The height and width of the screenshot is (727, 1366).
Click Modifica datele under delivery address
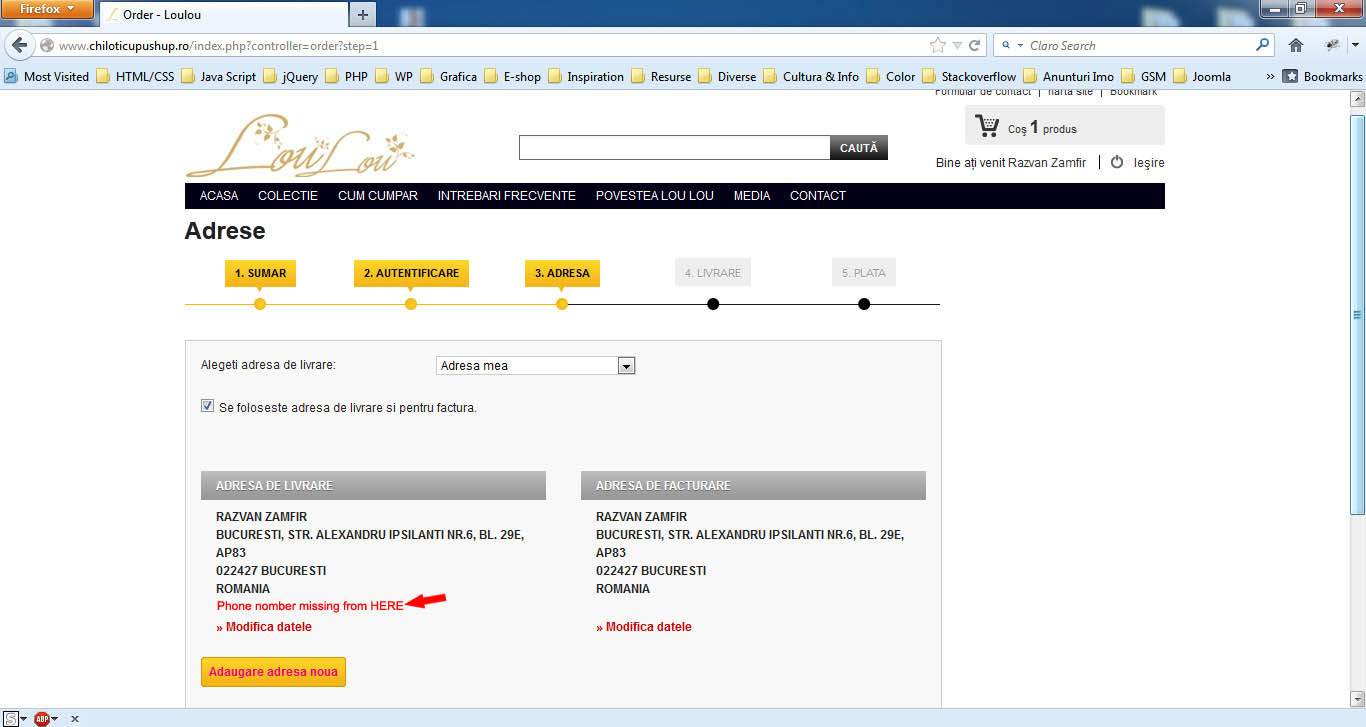click(x=264, y=627)
